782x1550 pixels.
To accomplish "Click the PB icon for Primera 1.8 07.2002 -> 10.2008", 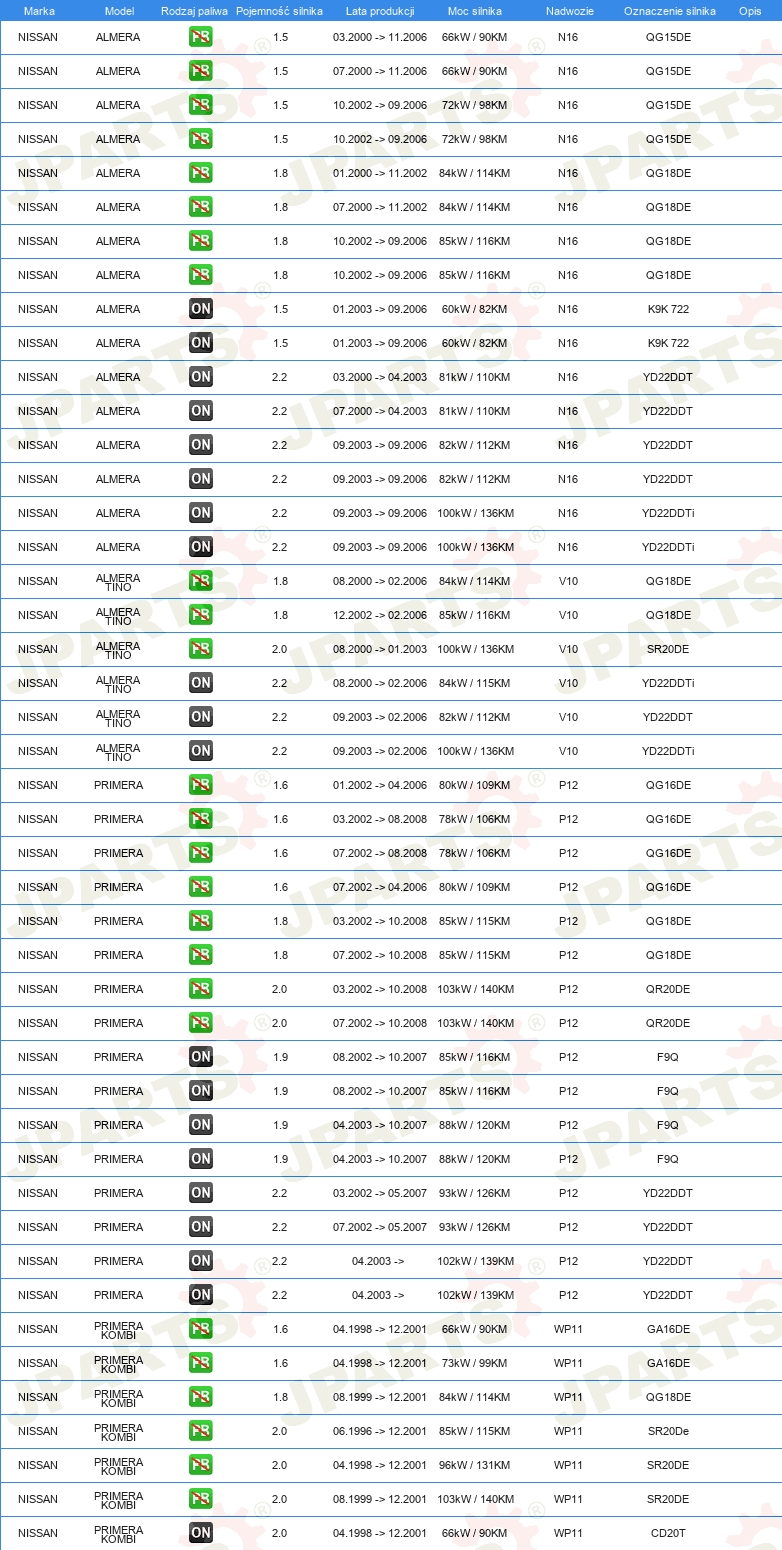I will point(201,955).
